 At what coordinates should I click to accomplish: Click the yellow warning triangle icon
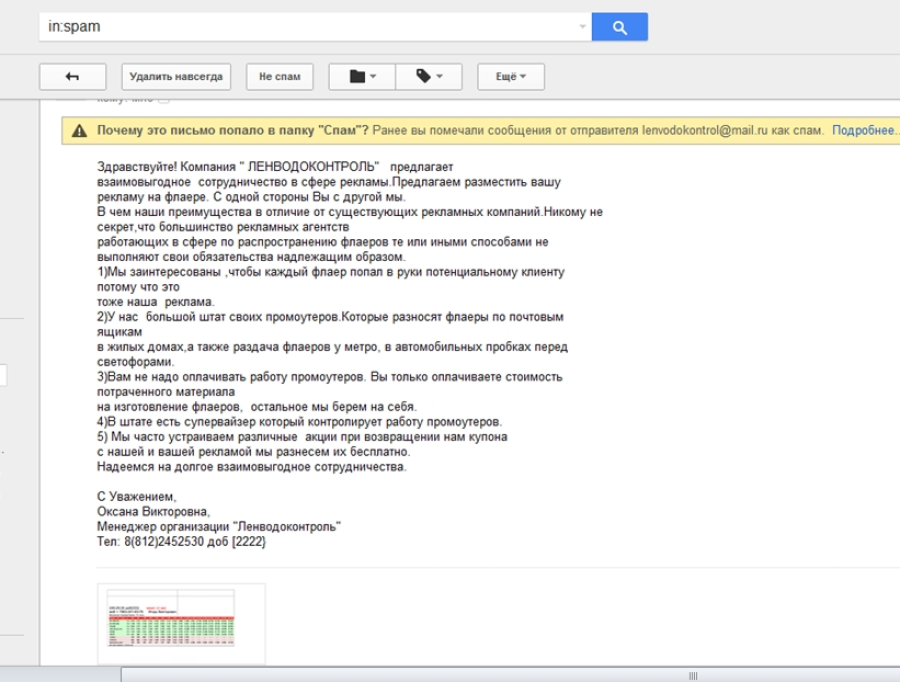pyautogui.click(x=79, y=131)
